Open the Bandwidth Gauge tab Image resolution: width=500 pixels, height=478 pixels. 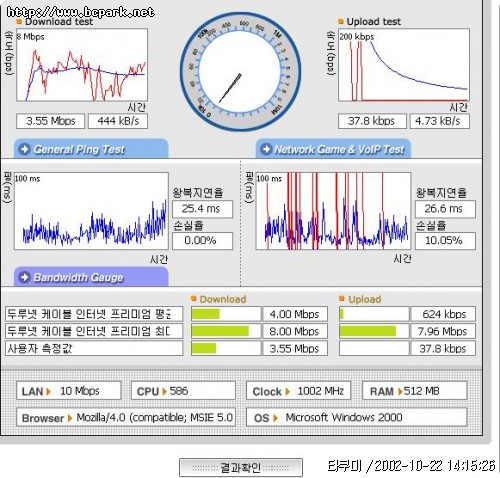tap(91, 277)
